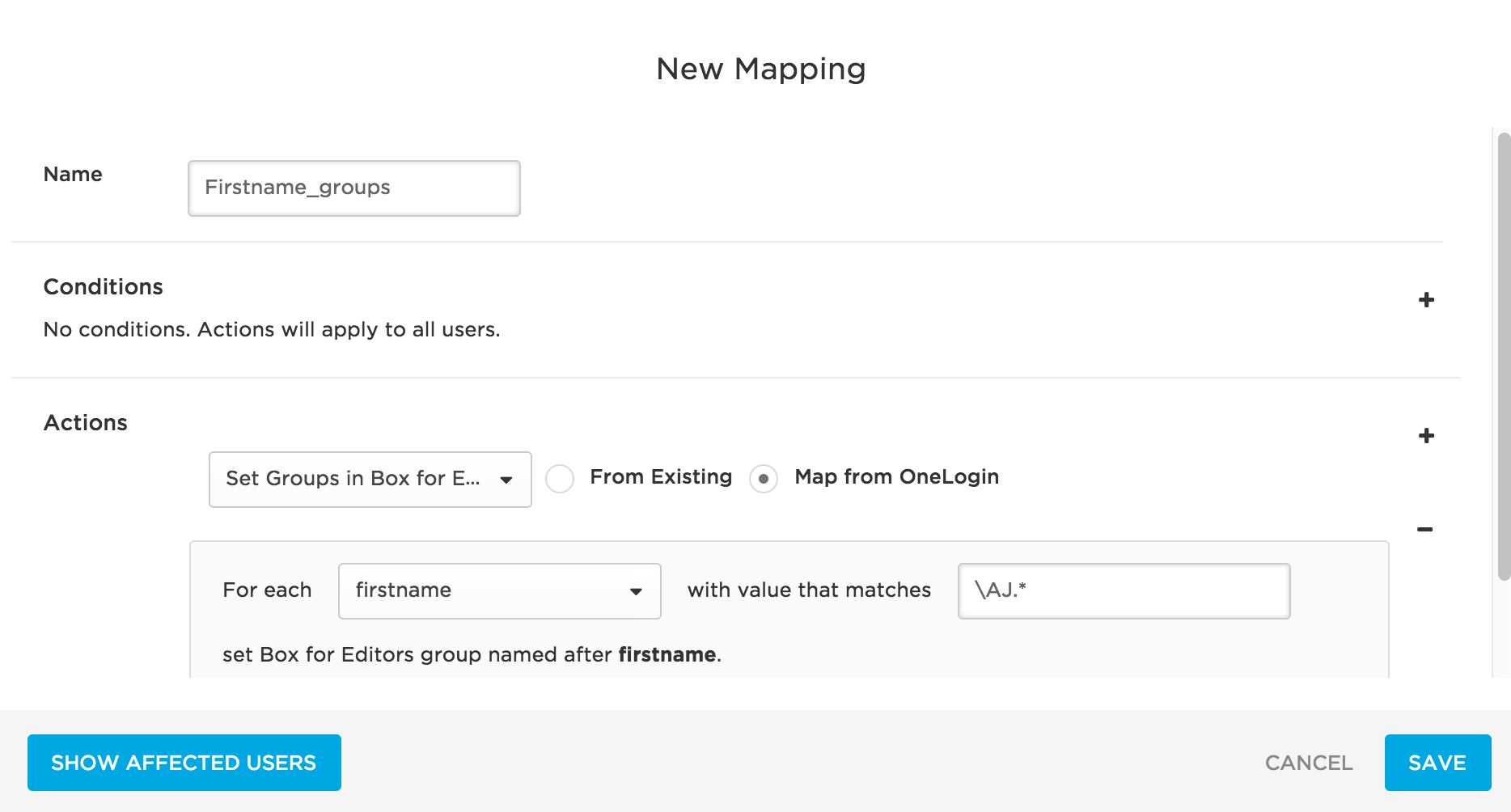Open the firstname attribute dropdown
The image size is (1511, 812).
500,590
